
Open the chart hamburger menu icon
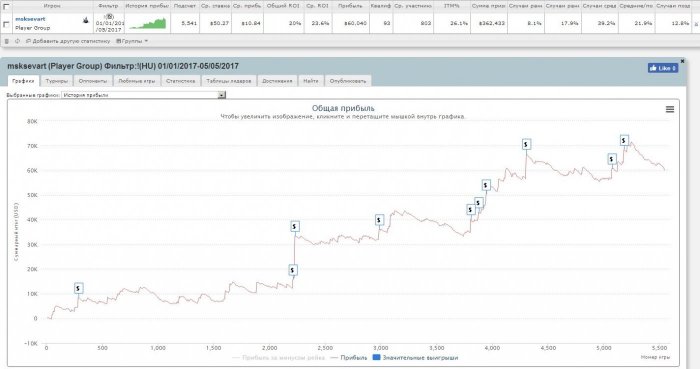point(670,109)
